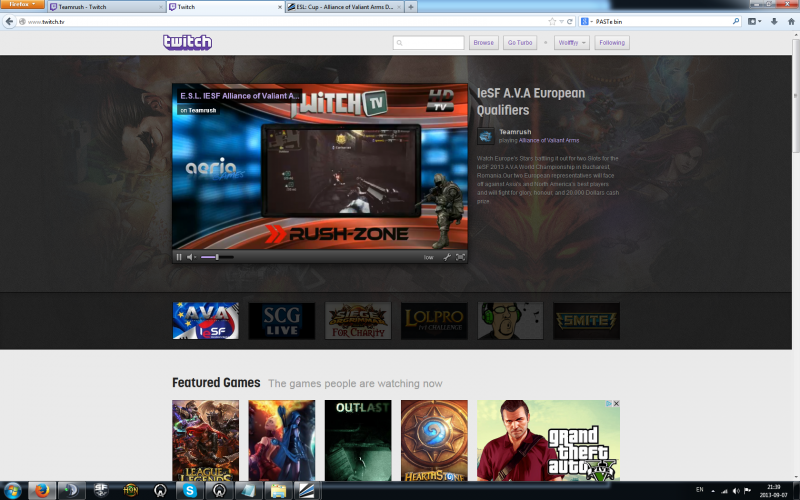The height and width of the screenshot is (500, 800).
Task: Select the SMITE featured thumbnail
Action: point(586,320)
